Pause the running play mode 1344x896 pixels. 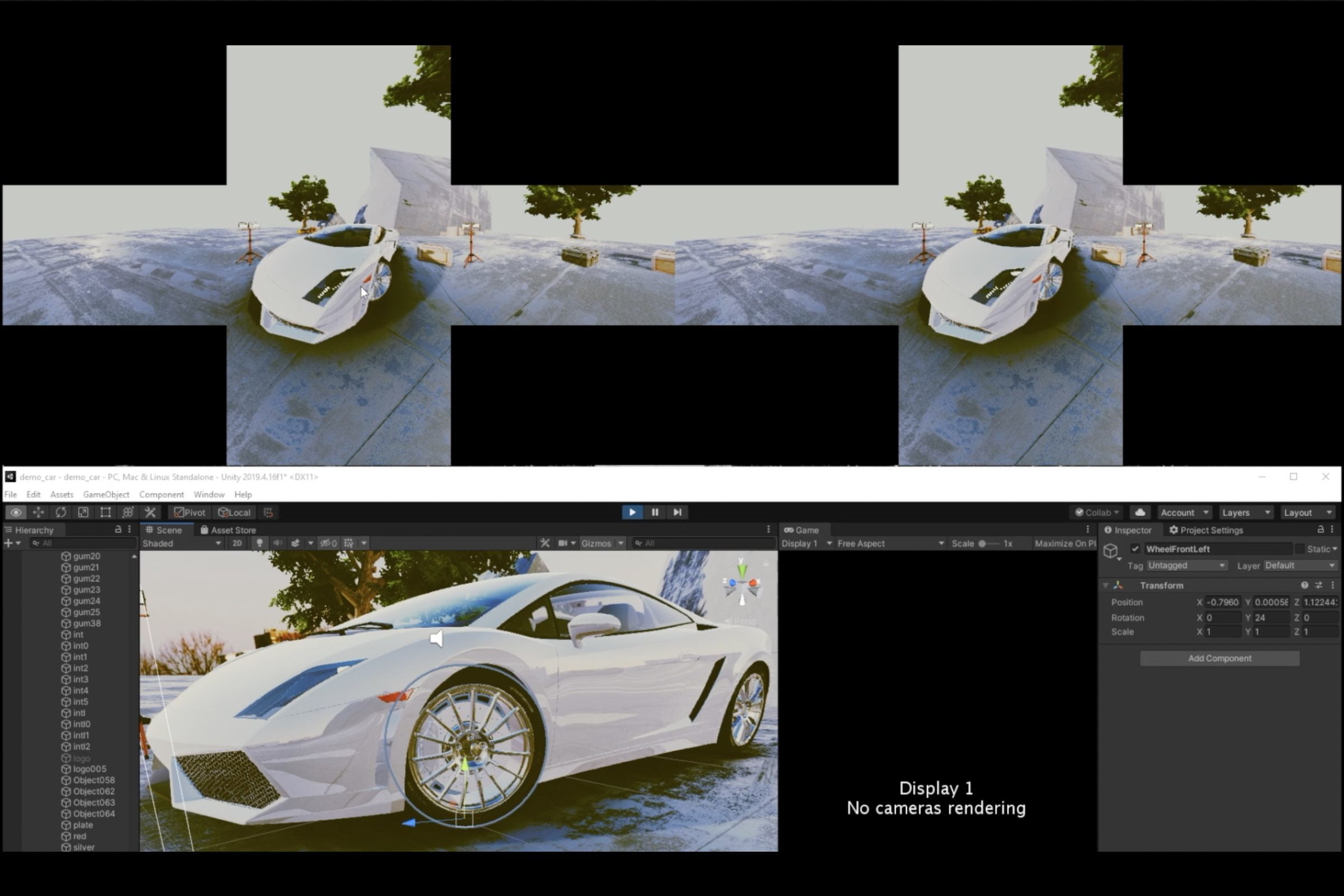pos(655,512)
